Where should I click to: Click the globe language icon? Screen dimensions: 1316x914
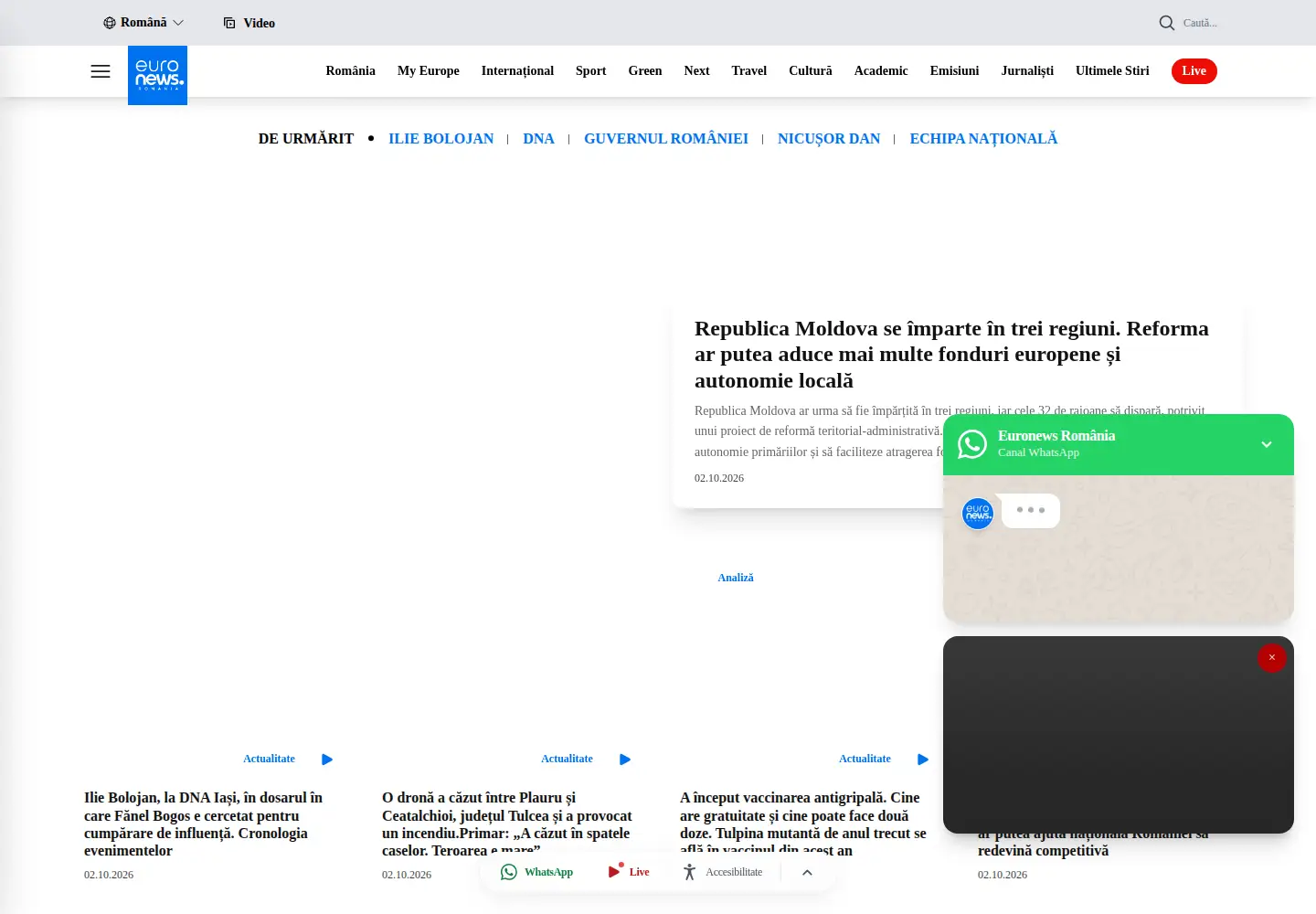[110, 23]
